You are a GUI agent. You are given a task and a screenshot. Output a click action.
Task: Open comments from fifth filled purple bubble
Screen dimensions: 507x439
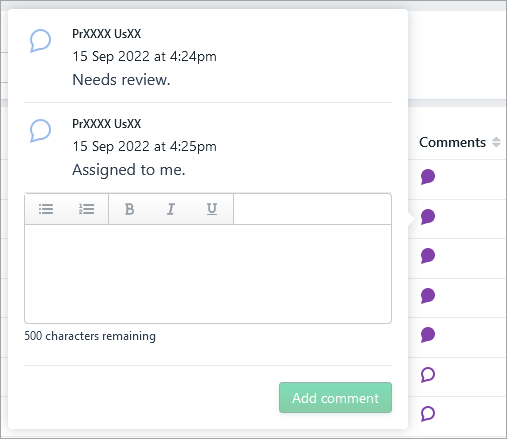(x=428, y=335)
